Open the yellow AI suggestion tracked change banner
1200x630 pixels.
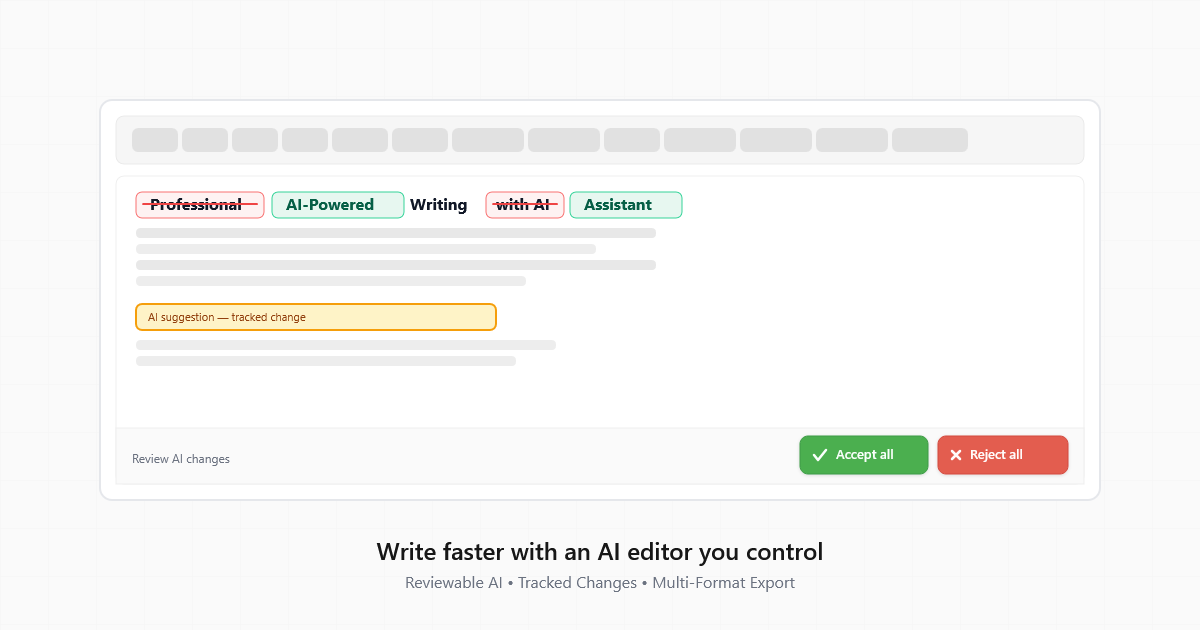point(315,317)
